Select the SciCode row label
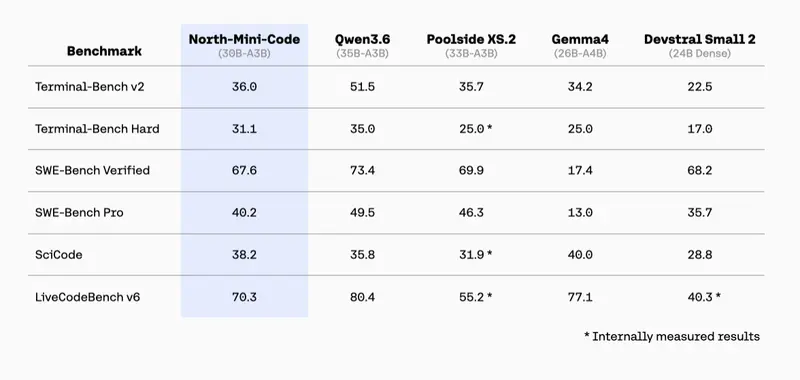 (59, 255)
